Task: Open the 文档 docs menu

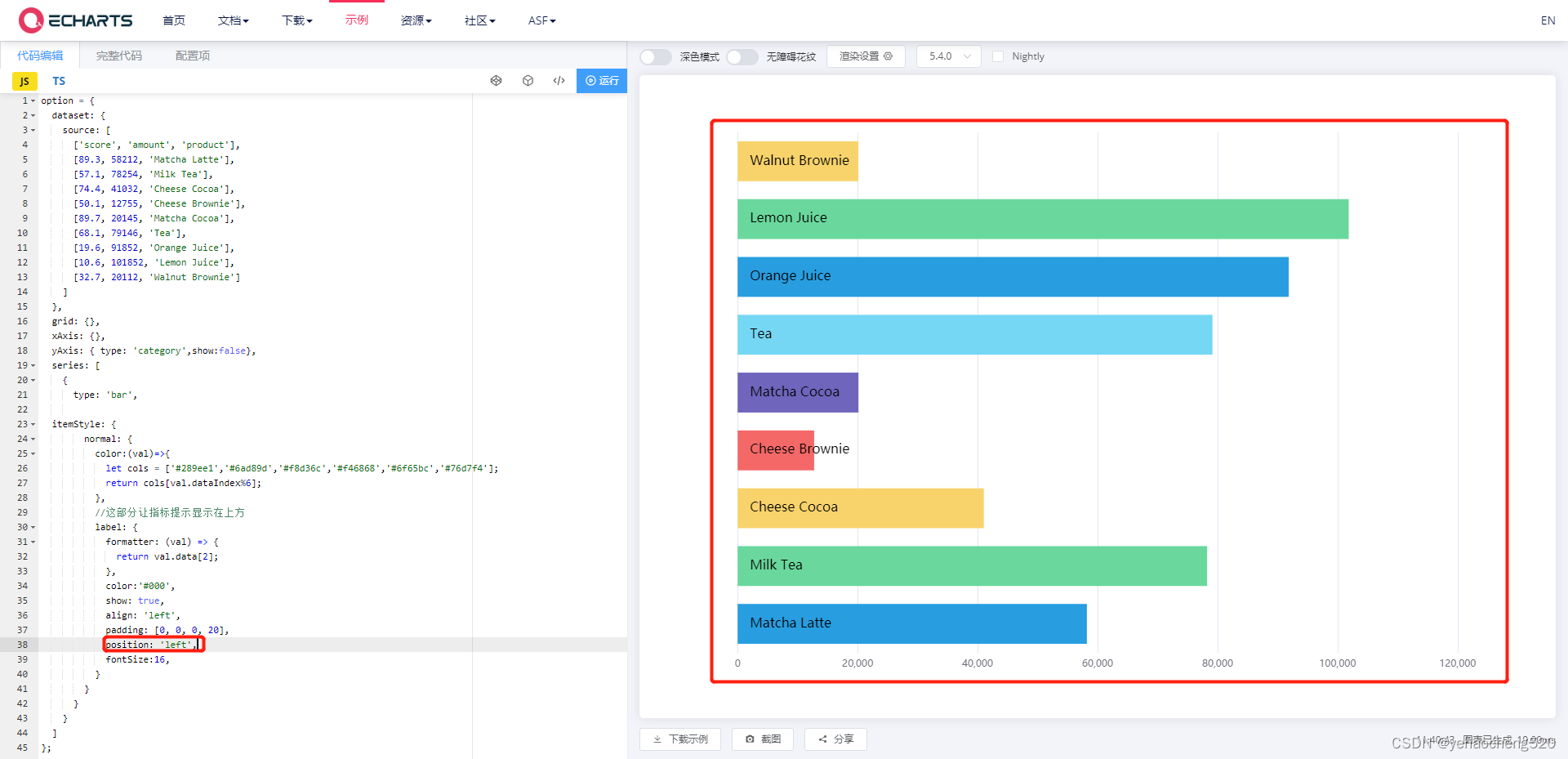Action: [x=233, y=20]
